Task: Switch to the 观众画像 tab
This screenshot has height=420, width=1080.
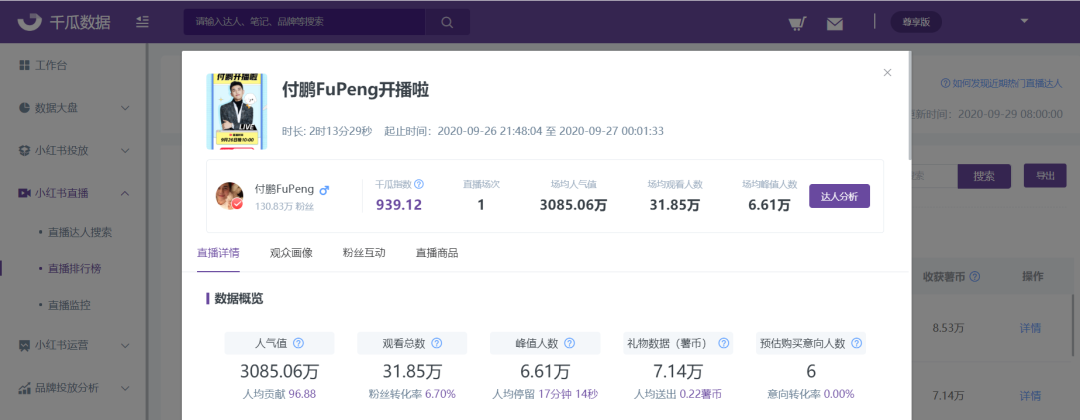Action: [x=291, y=253]
